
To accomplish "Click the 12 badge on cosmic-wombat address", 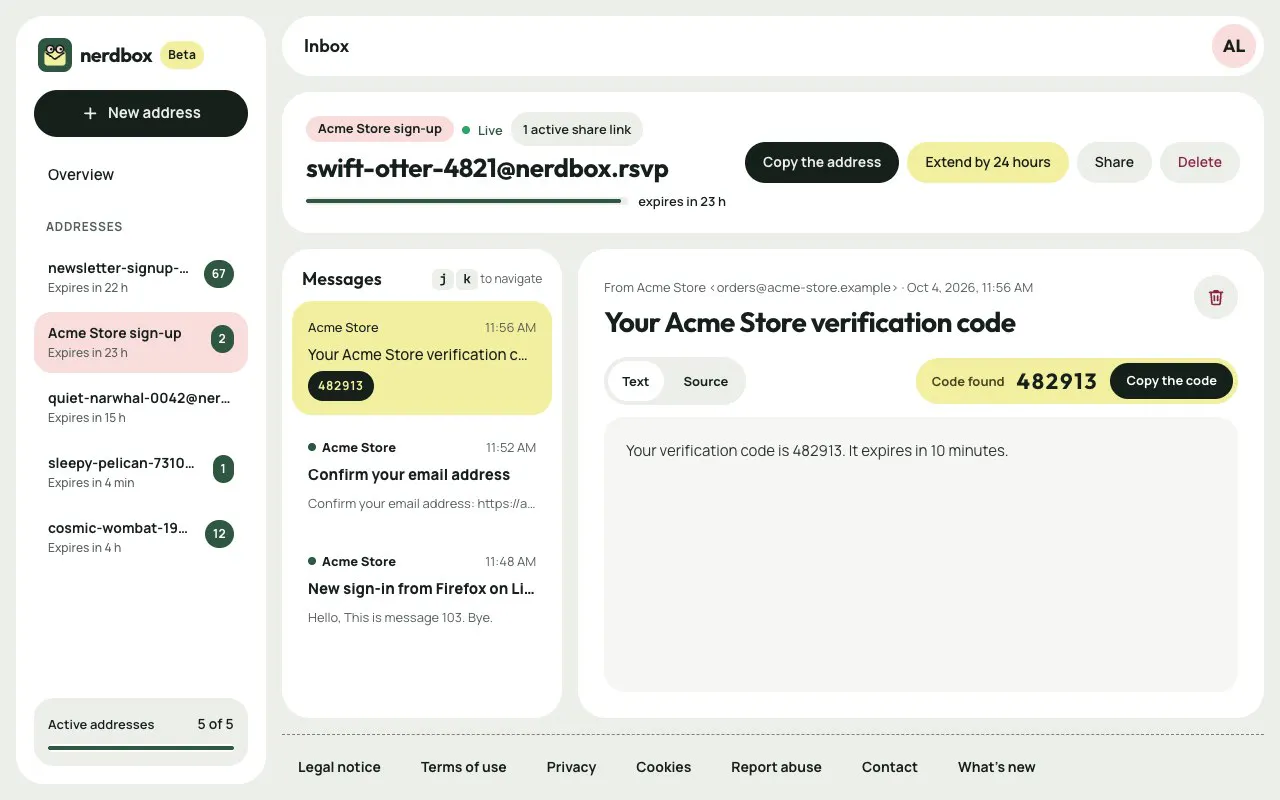I will tap(219, 534).
